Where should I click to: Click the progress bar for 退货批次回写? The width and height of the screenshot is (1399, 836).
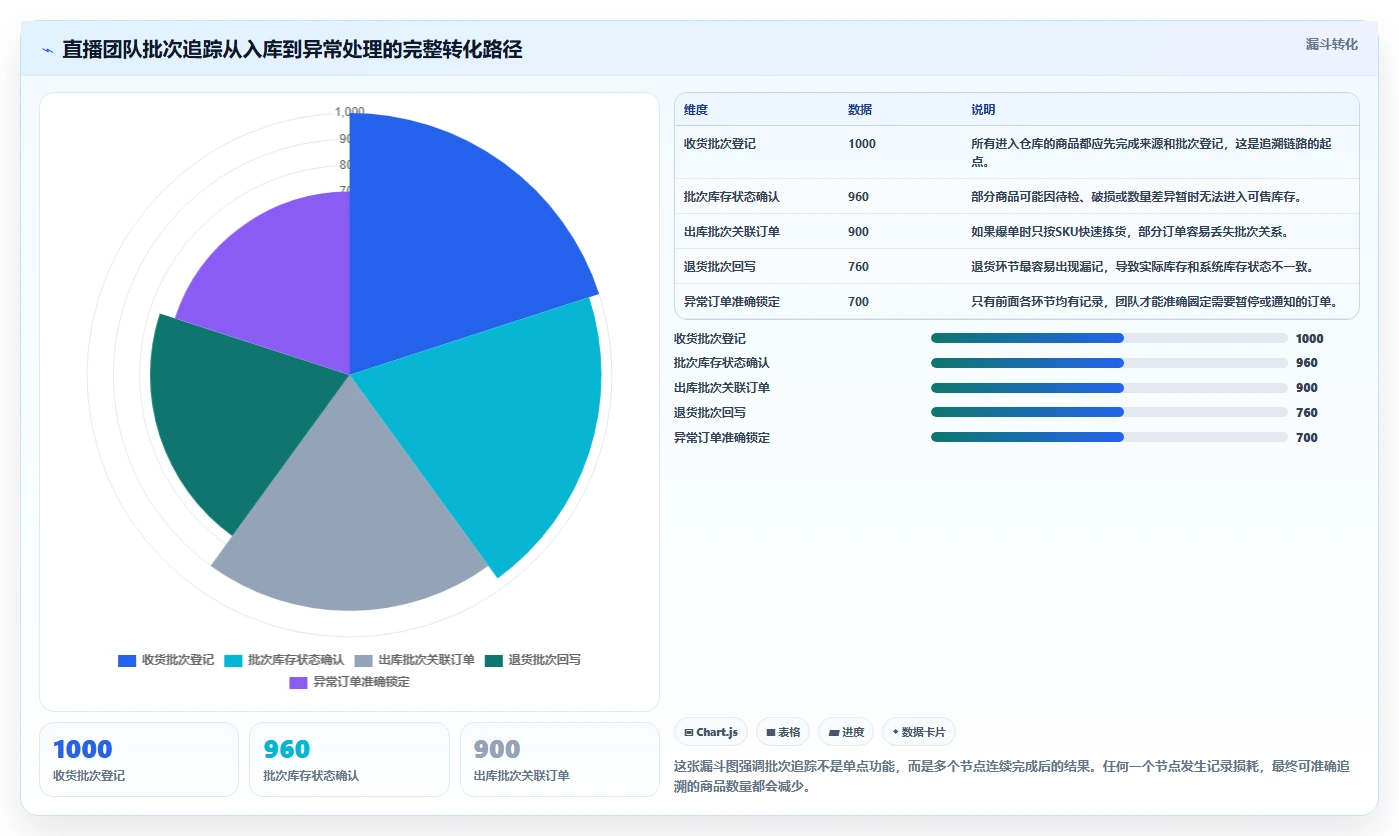(1109, 412)
